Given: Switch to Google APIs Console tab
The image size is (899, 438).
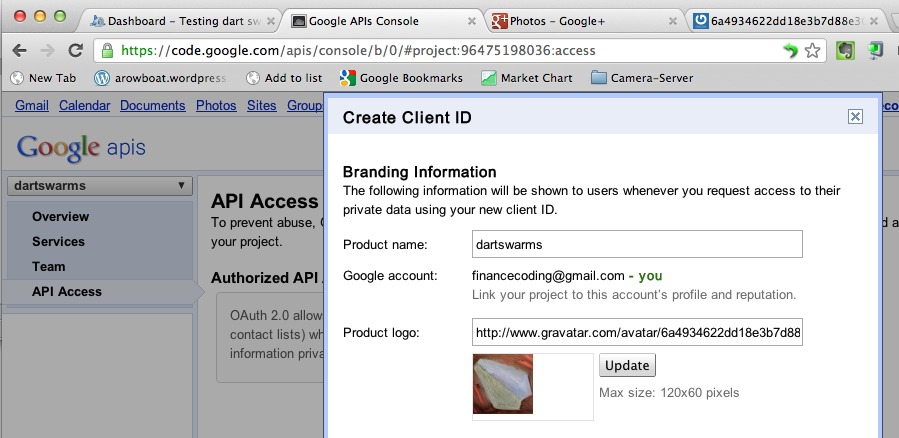Looking at the screenshot, I should [x=384, y=21].
